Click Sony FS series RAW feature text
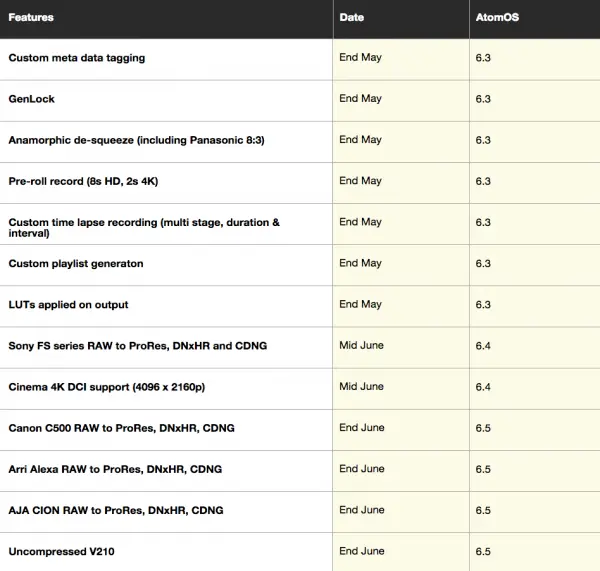This screenshot has height=571, width=600. click(138, 346)
